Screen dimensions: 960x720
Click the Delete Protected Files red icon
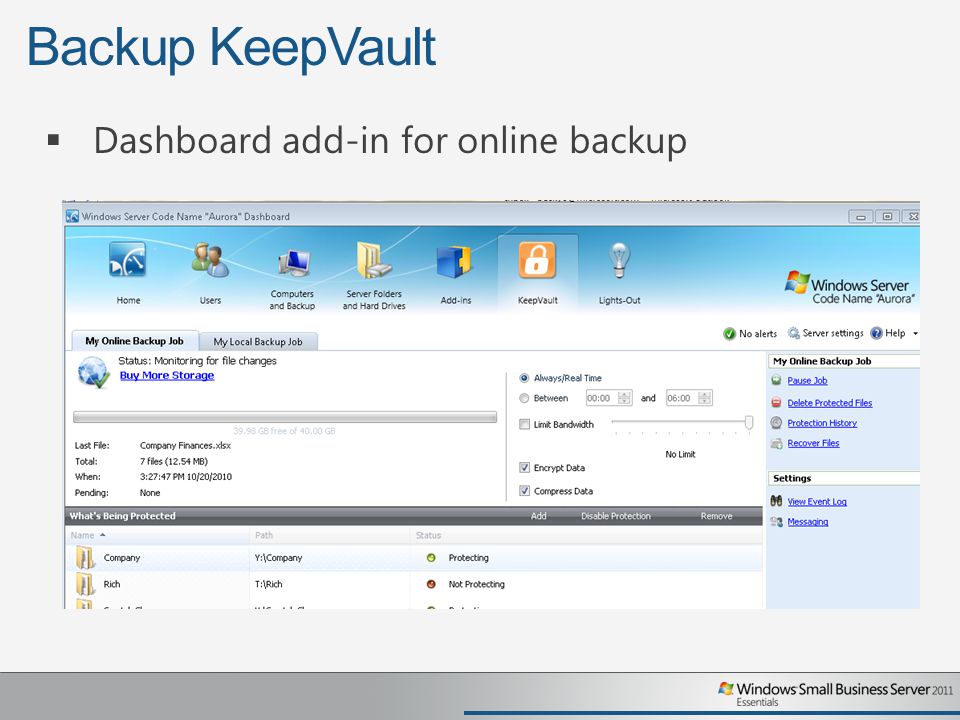click(x=776, y=403)
